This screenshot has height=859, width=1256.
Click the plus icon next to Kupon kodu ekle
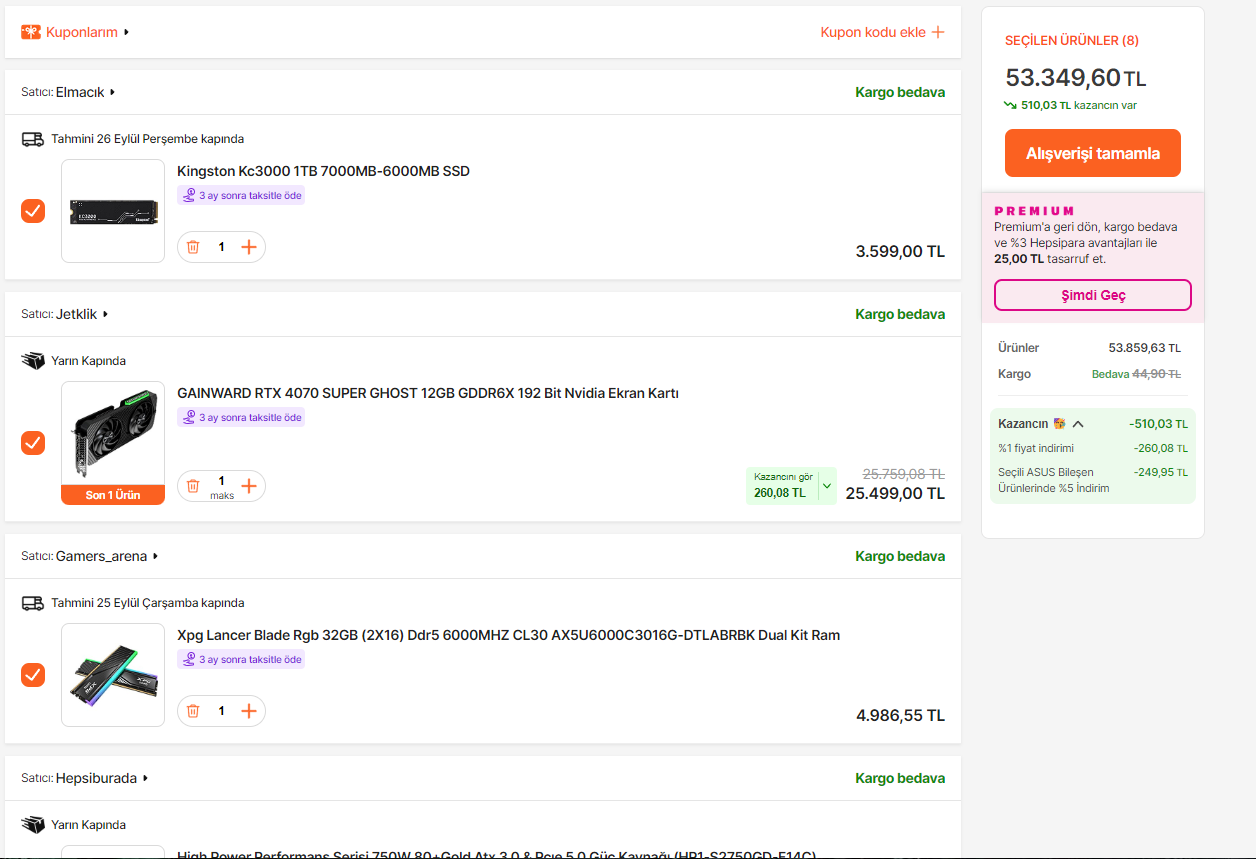click(x=938, y=32)
